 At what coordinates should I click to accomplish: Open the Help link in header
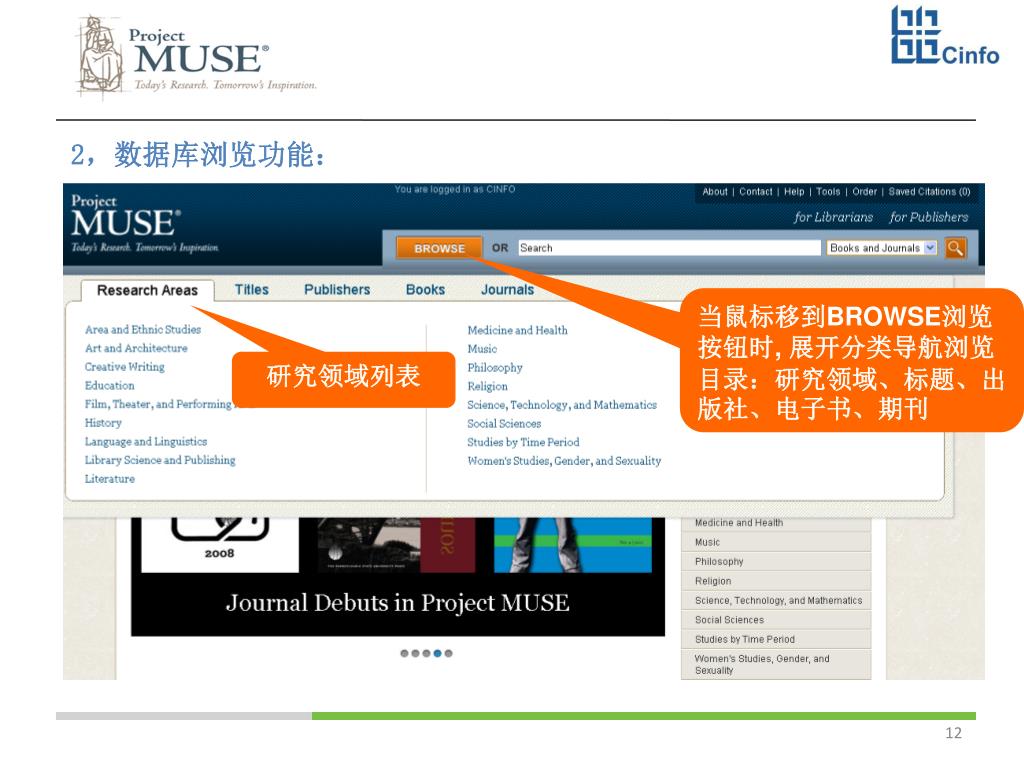click(794, 191)
